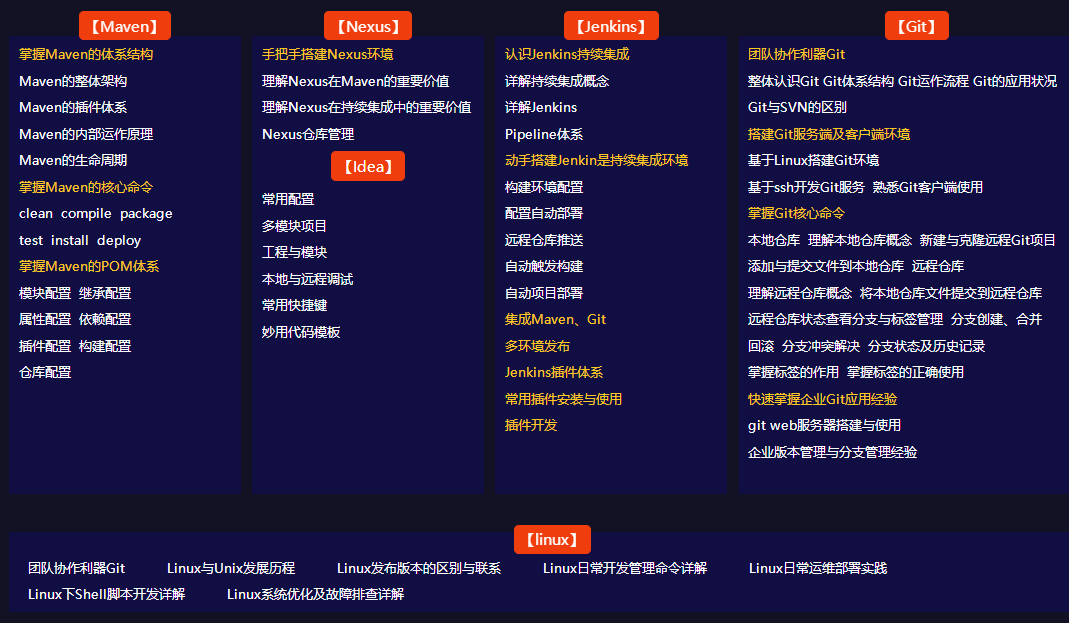Select the 【Idea】 section header
The height and width of the screenshot is (623, 1069).
coord(367,166)
